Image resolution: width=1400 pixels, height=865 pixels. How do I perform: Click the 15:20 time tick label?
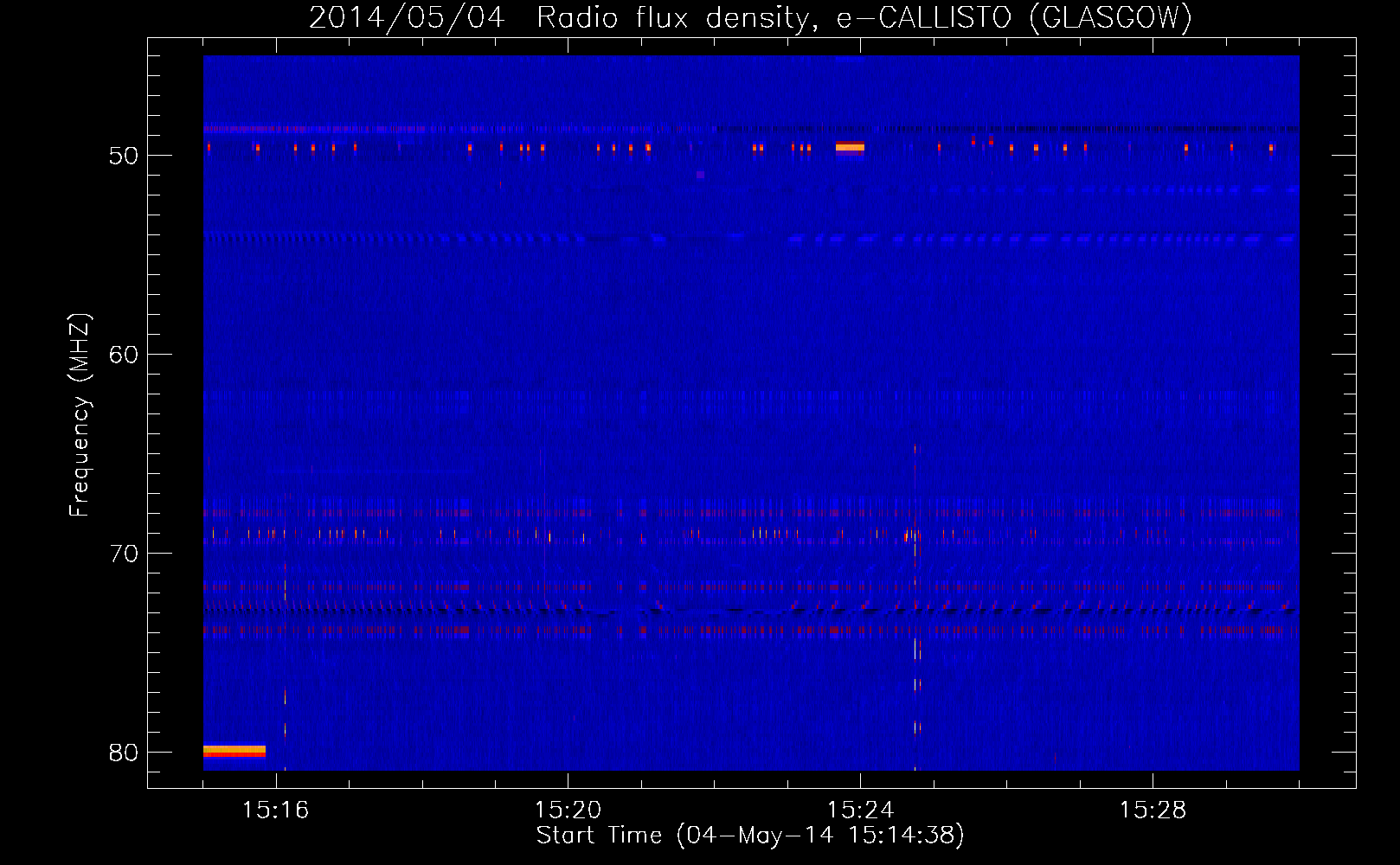point(568,811)
